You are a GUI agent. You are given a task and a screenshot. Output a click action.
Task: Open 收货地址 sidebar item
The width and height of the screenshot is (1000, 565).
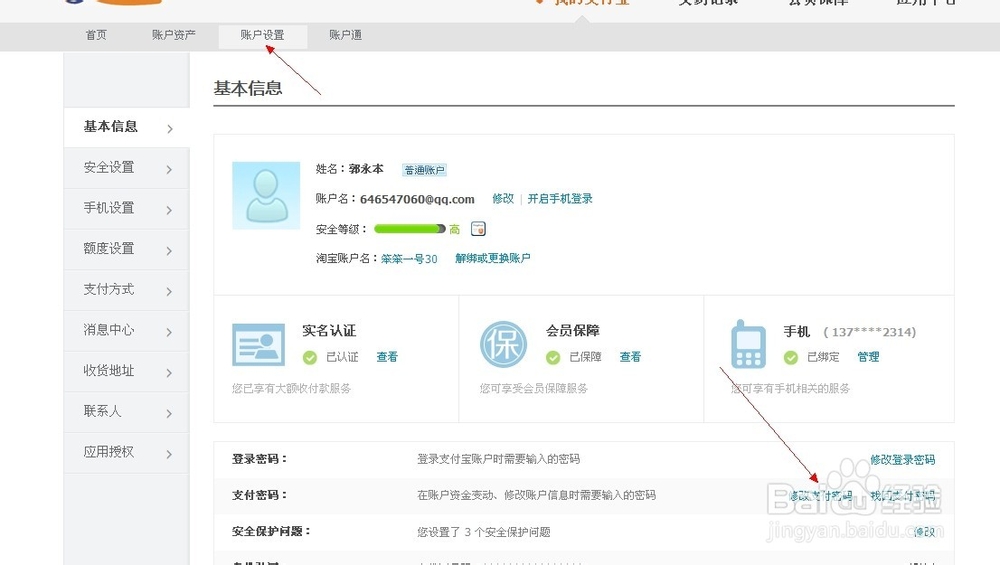click(126, 371)
